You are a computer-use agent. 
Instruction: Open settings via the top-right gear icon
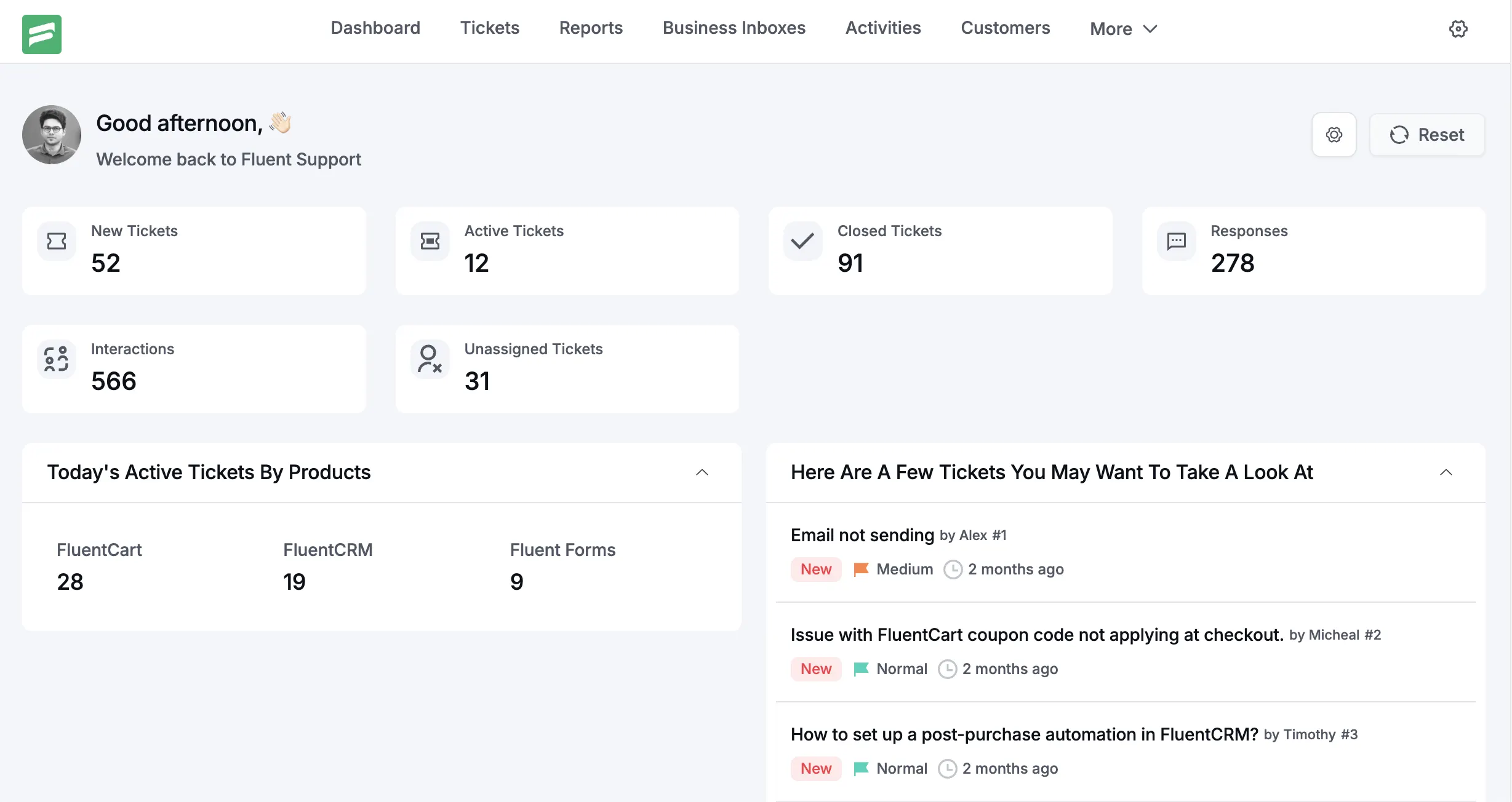point(1458,28)
